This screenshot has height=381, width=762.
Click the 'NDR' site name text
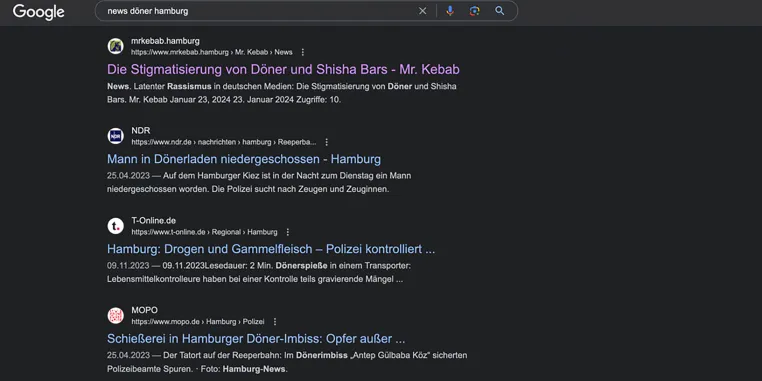tap(140, 131)
